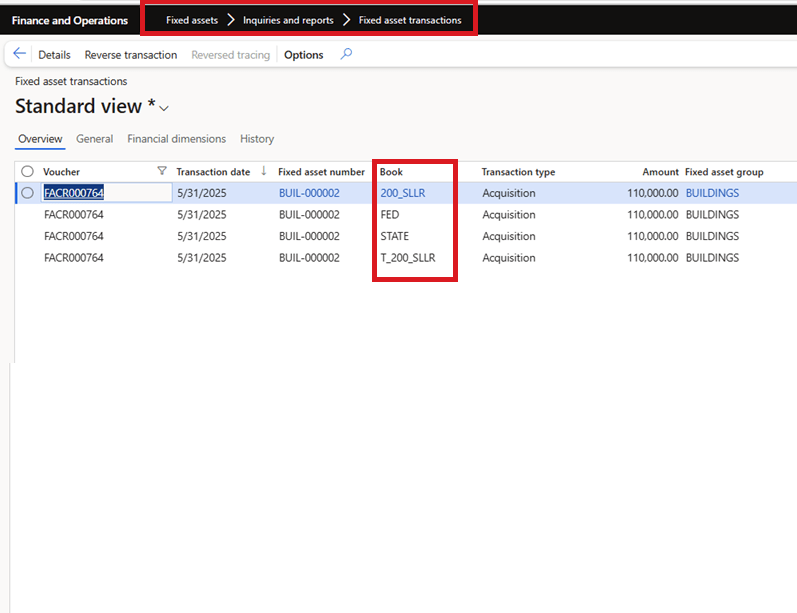Click the search magnifier icon in toolbar
797x613 pixels.
pos(346,54)
